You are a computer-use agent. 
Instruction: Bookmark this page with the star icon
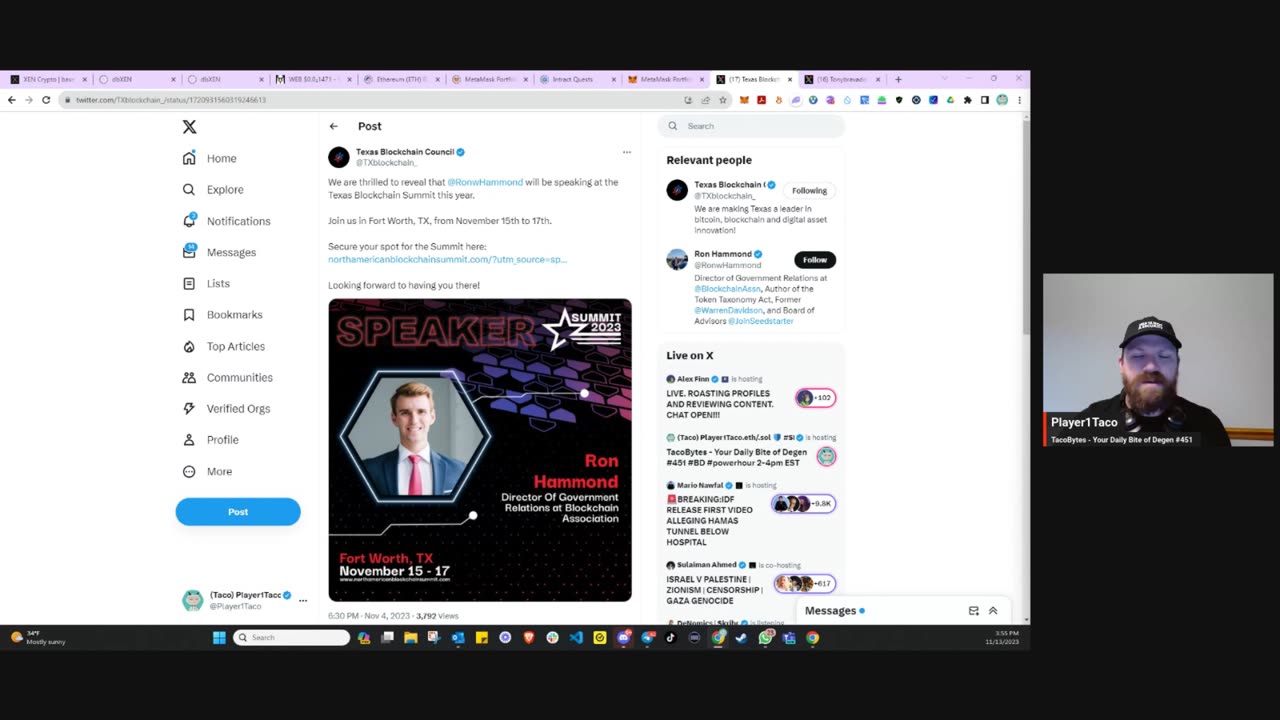coord(722,100)
